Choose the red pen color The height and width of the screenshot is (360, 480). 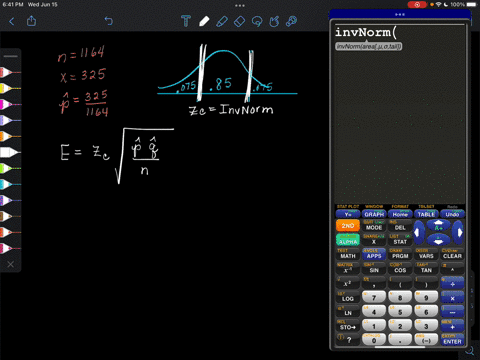[10, 72]
